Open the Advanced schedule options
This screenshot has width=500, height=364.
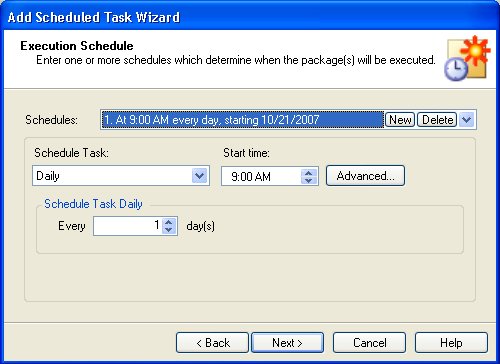click(365, 176)
